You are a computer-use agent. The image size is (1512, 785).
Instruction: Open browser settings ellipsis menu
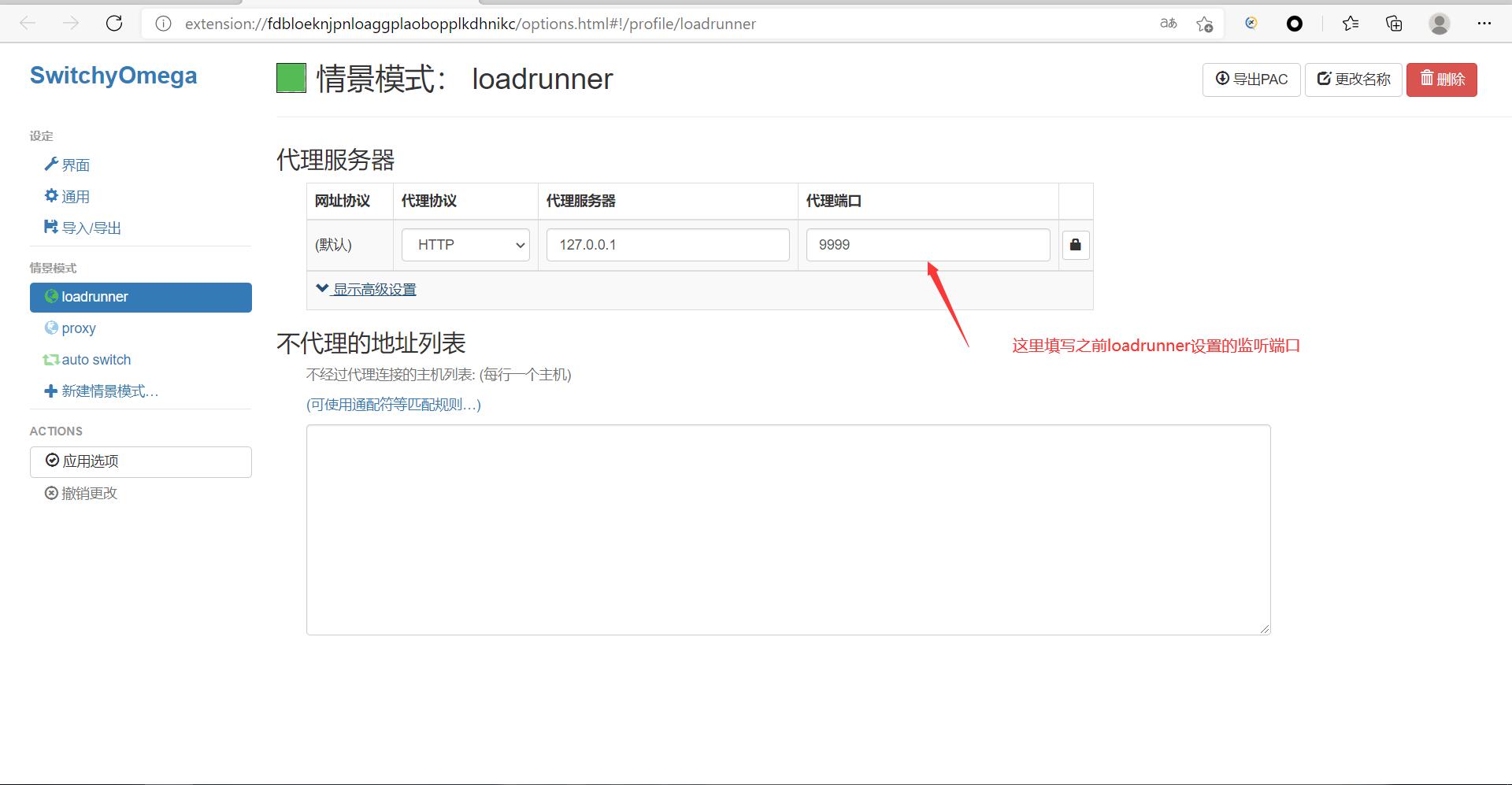pyautogui.click(x=1484, y=24)
